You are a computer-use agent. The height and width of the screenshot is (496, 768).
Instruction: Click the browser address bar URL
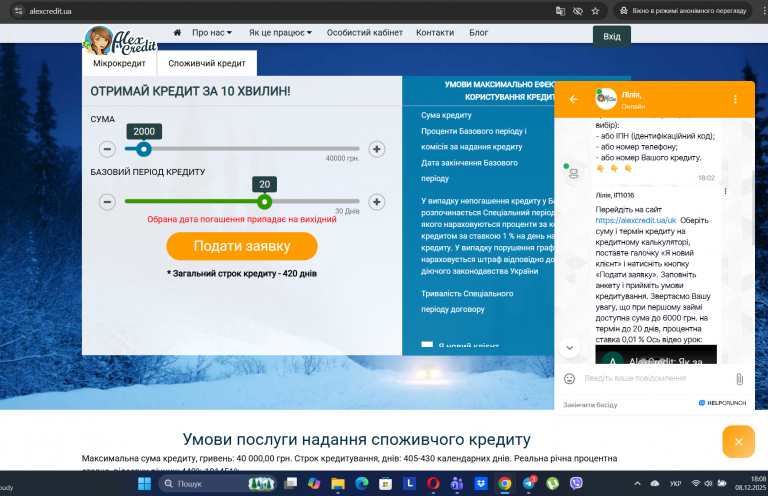pyautogui.click(x=50, y=11)
